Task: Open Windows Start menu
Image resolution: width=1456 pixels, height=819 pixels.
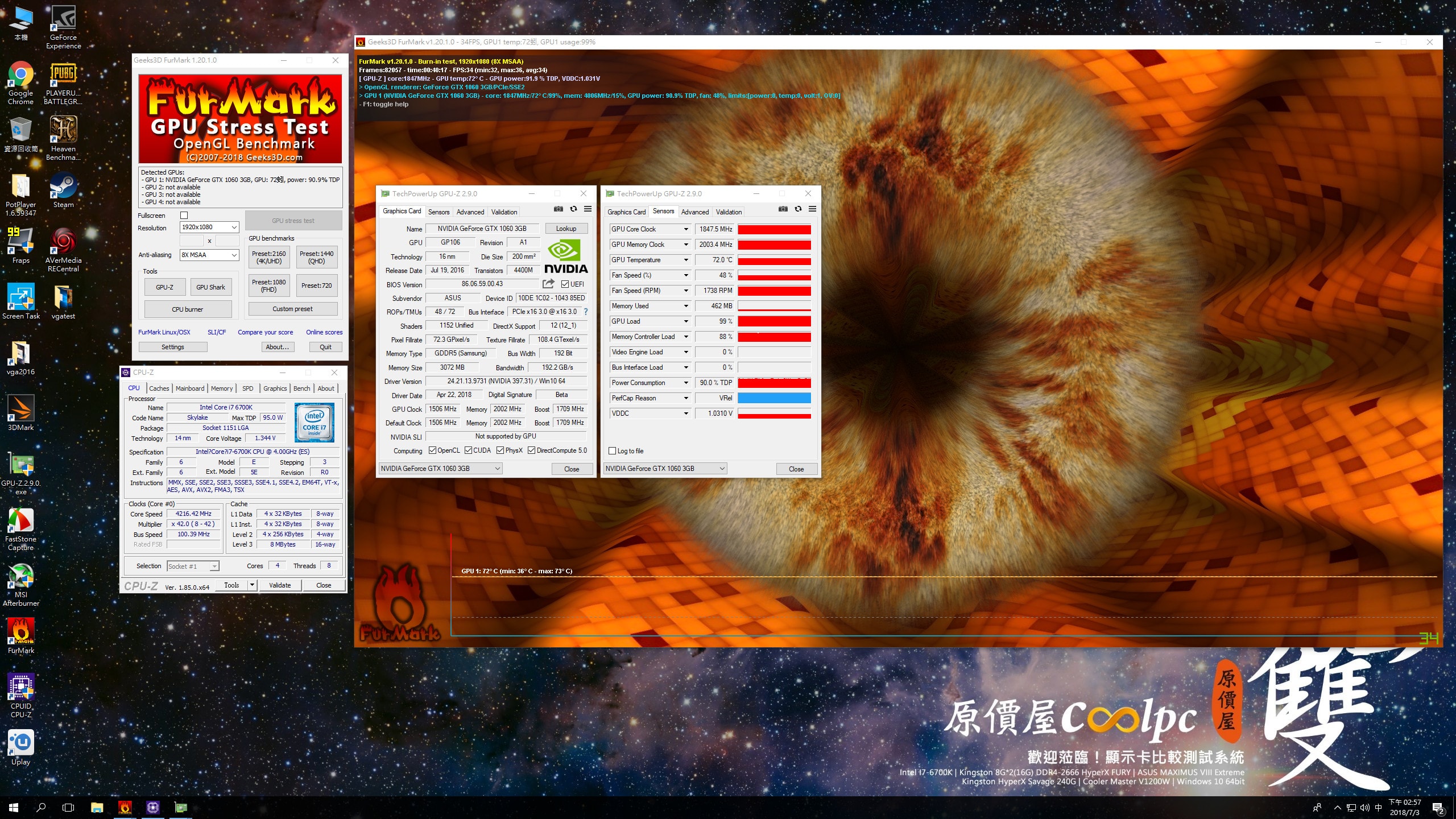Action: pos(14,807)
